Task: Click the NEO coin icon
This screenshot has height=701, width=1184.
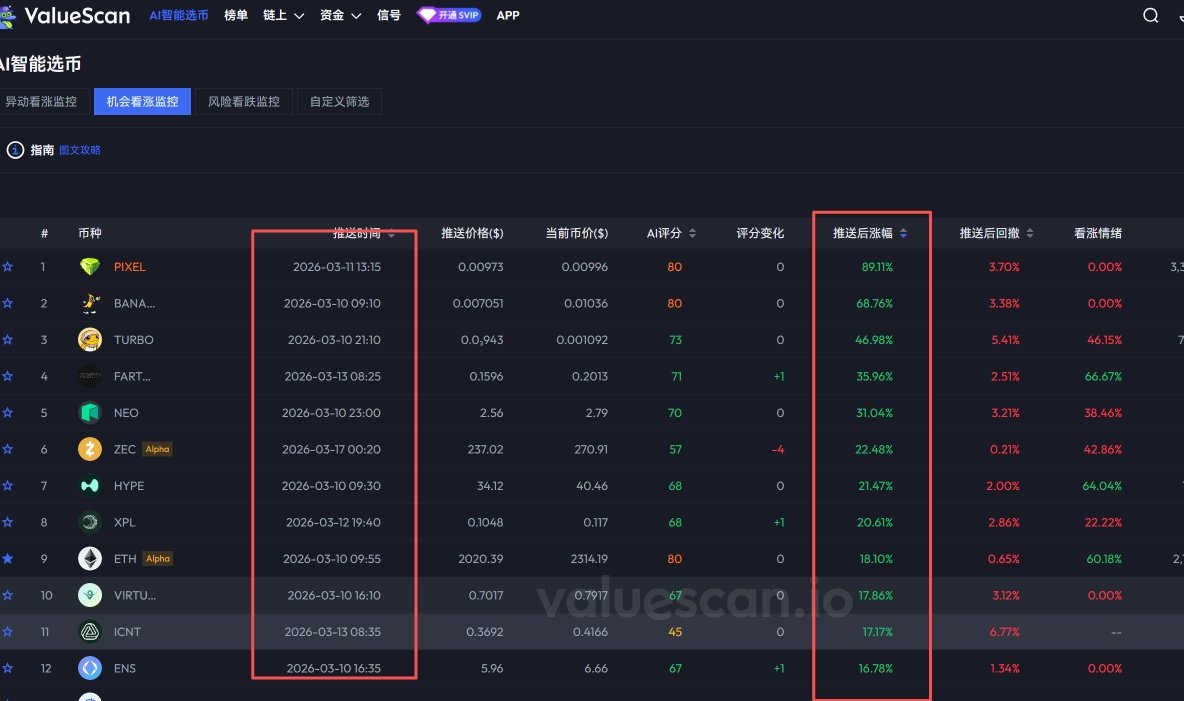Action: tap(90, 413)
